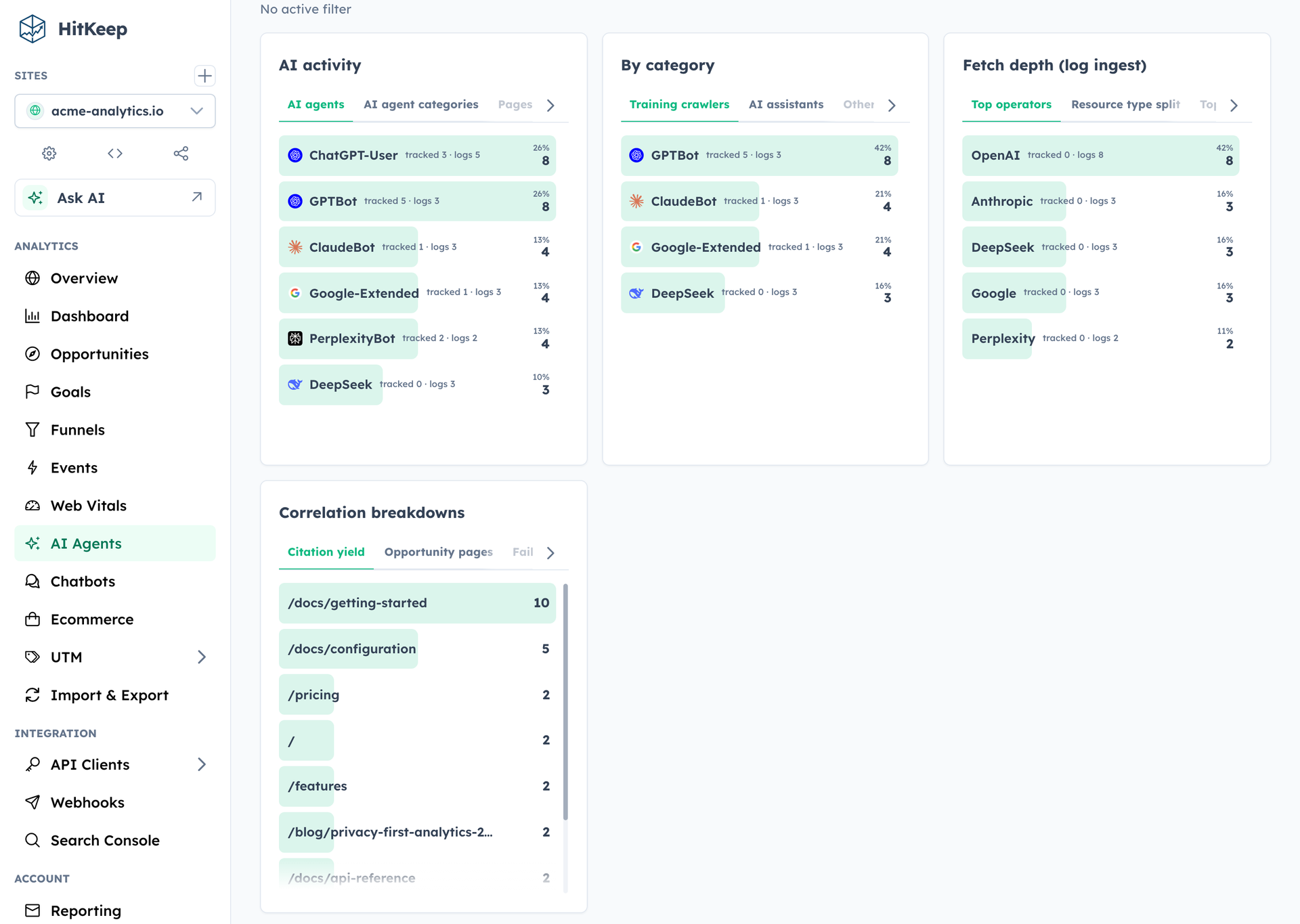
Task: Select the GPTBot row in AI activity
Action: (x=417, y=201)
